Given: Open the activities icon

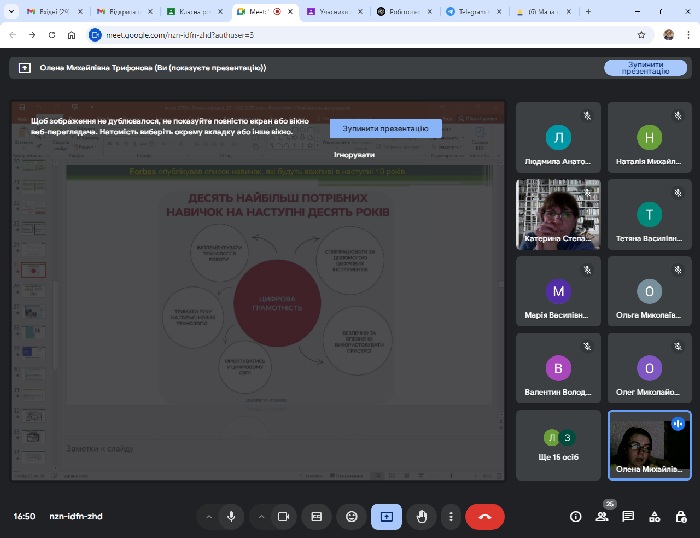Looking at the screenshot, I should (654, 516).
